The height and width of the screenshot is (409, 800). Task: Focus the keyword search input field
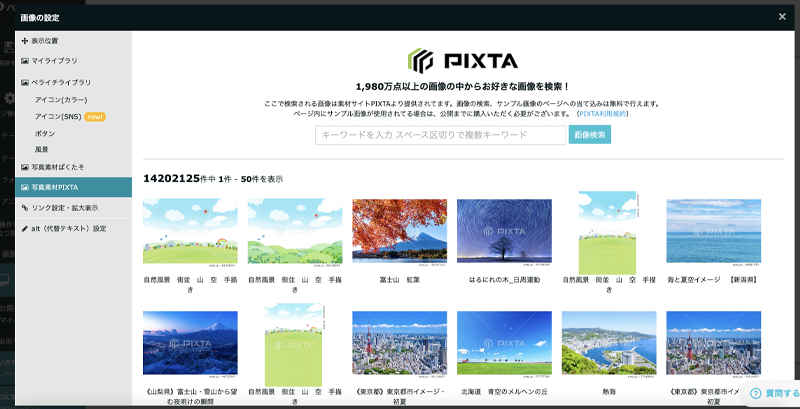pyautogui.click(x=439, y=135)
